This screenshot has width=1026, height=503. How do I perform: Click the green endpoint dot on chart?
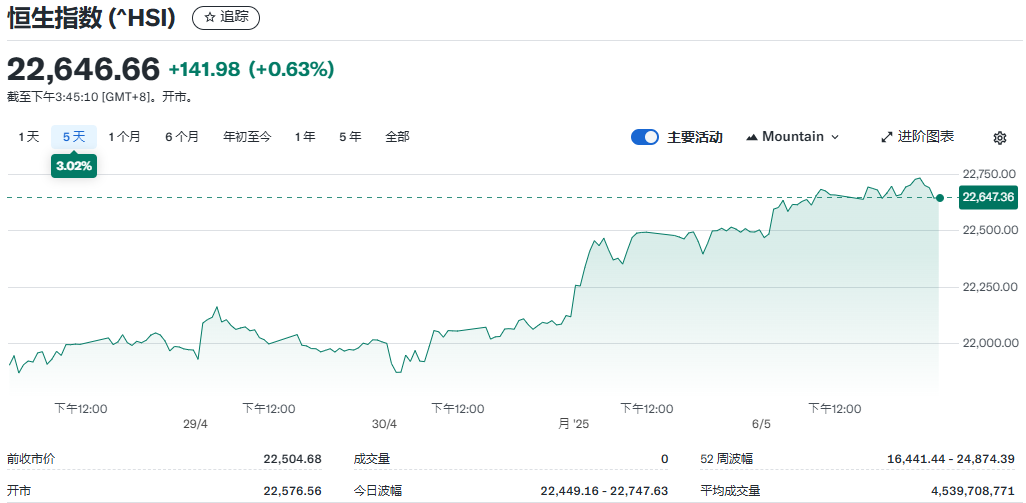(x=940, y=198)
